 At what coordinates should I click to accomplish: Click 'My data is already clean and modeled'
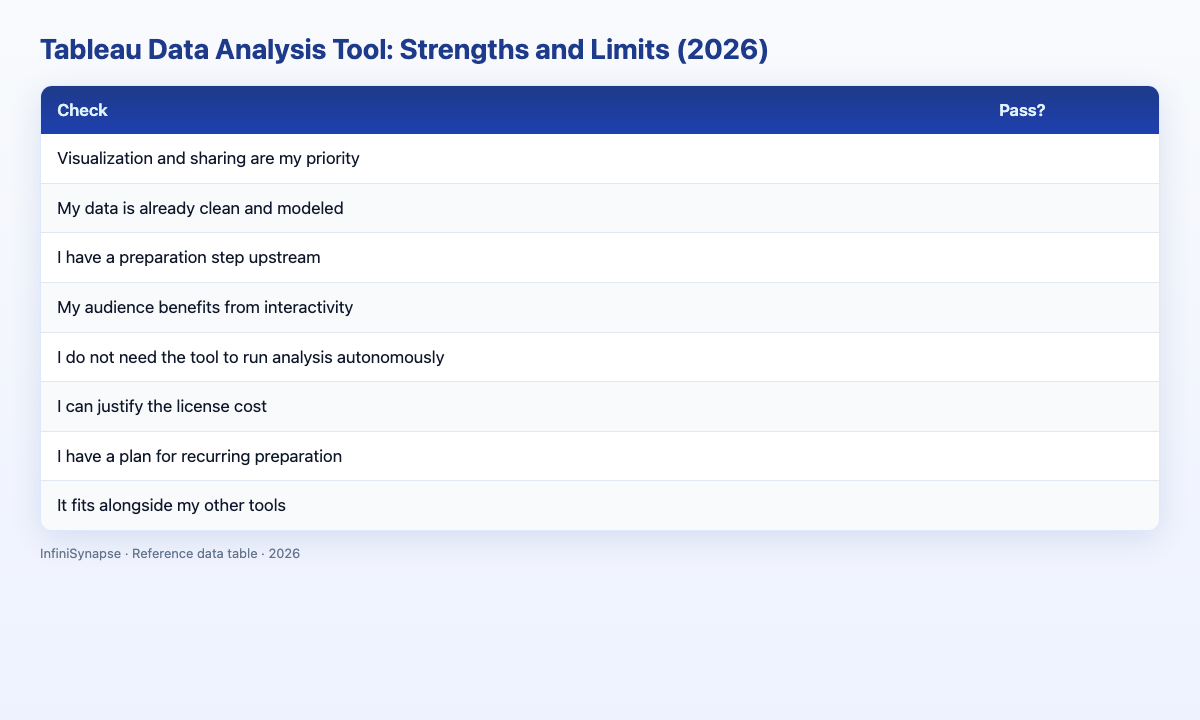pos(201,208)
